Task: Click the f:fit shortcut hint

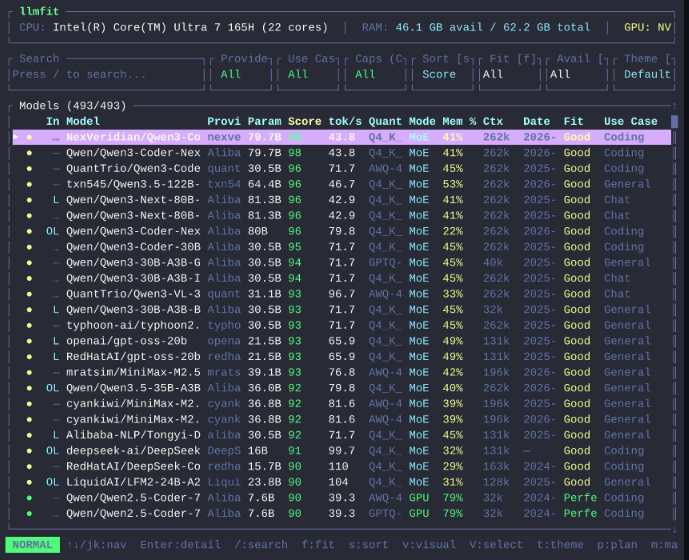Action: click(x=318, y=545)
